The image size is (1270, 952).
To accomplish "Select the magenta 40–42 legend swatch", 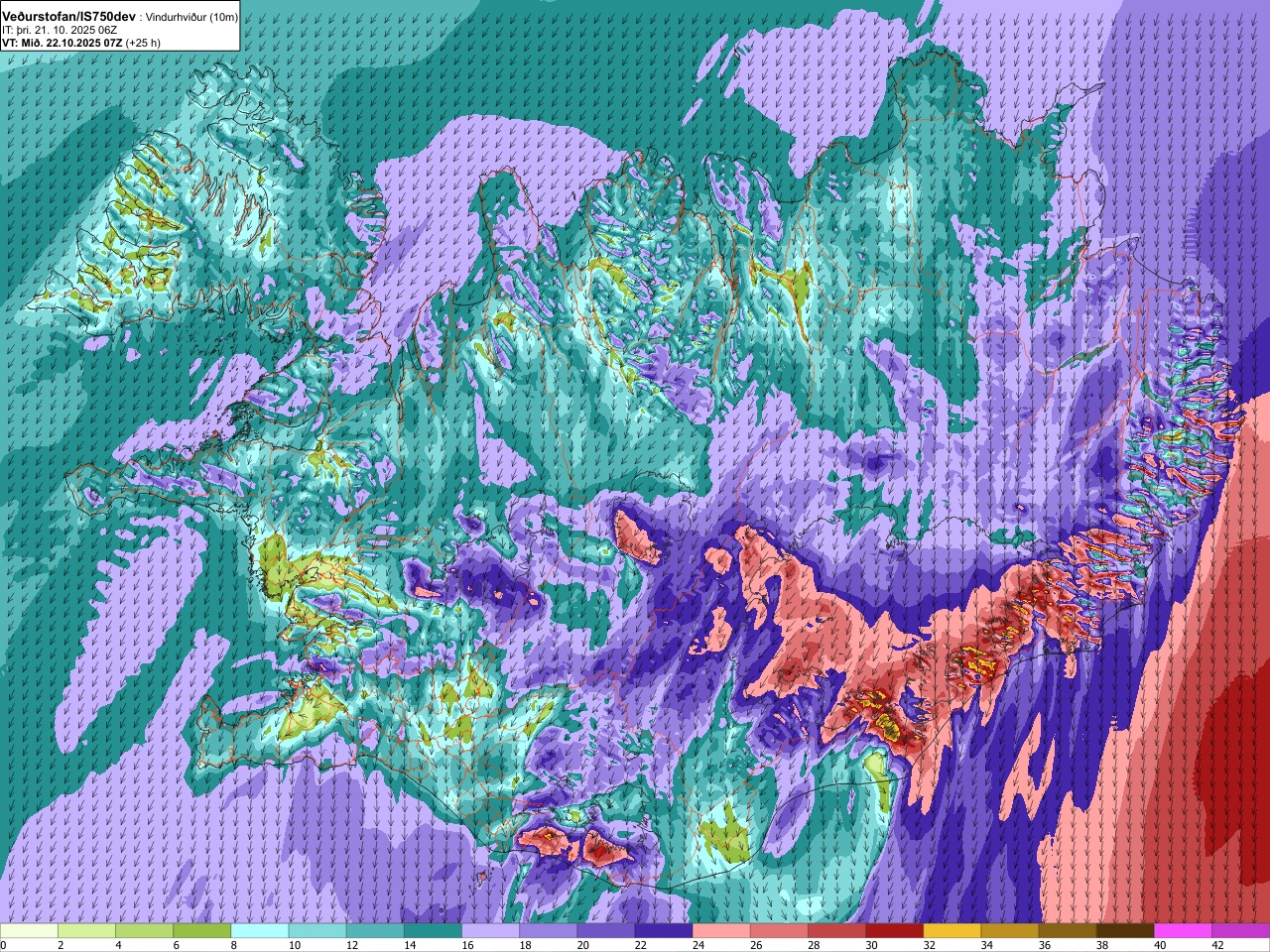I will (1183, 931).
